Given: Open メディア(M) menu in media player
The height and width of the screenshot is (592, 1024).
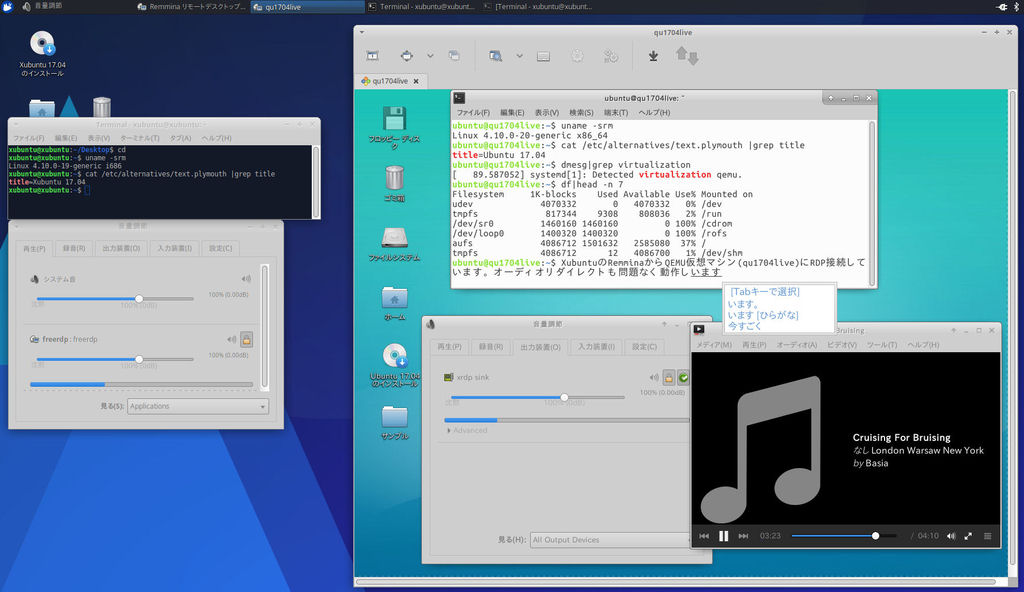Looking at the screenshot, I should pyautogui.click(x=713, y=345).
